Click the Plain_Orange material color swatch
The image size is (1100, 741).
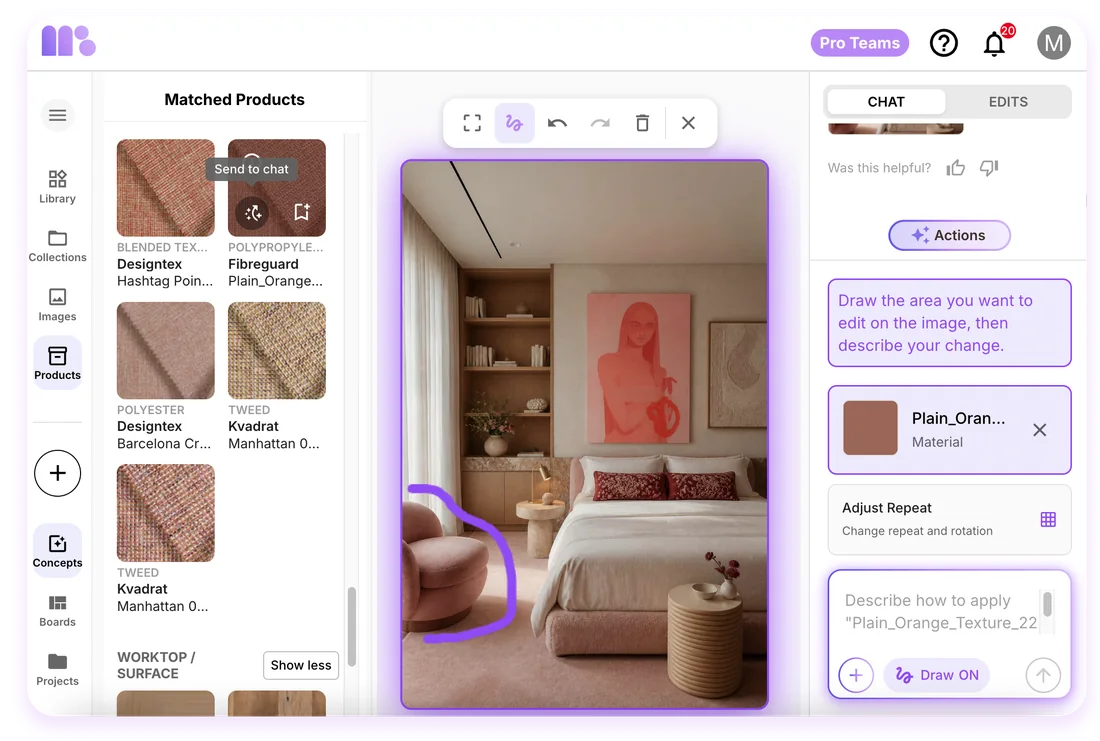point(870,428)
